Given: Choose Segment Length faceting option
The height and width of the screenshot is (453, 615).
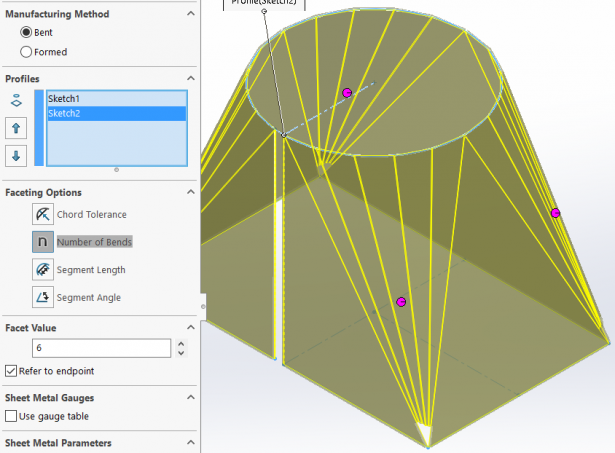Looking at the screenshot, I should 43,269.
